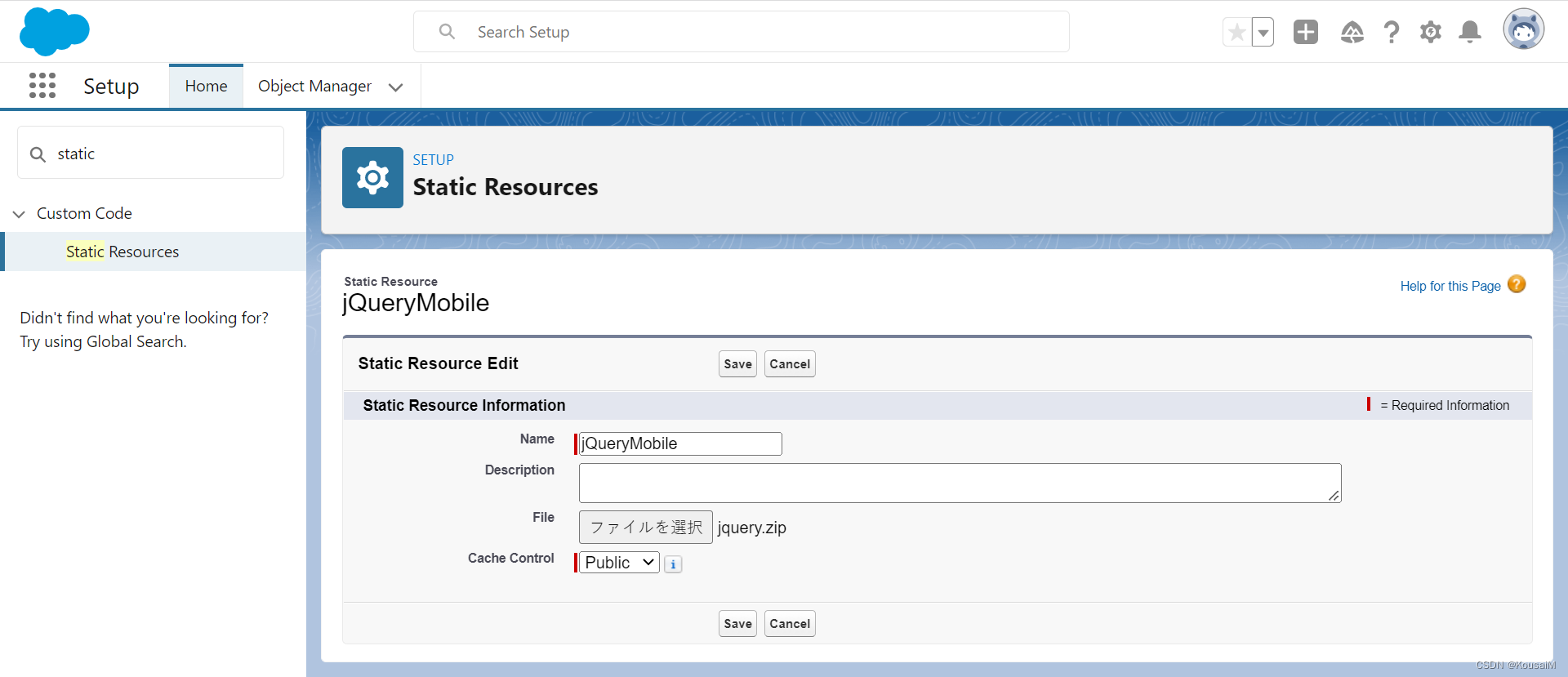Expand the Object Manager chevron menu
The image size is (1568, 677).
[x=396, y=87]
